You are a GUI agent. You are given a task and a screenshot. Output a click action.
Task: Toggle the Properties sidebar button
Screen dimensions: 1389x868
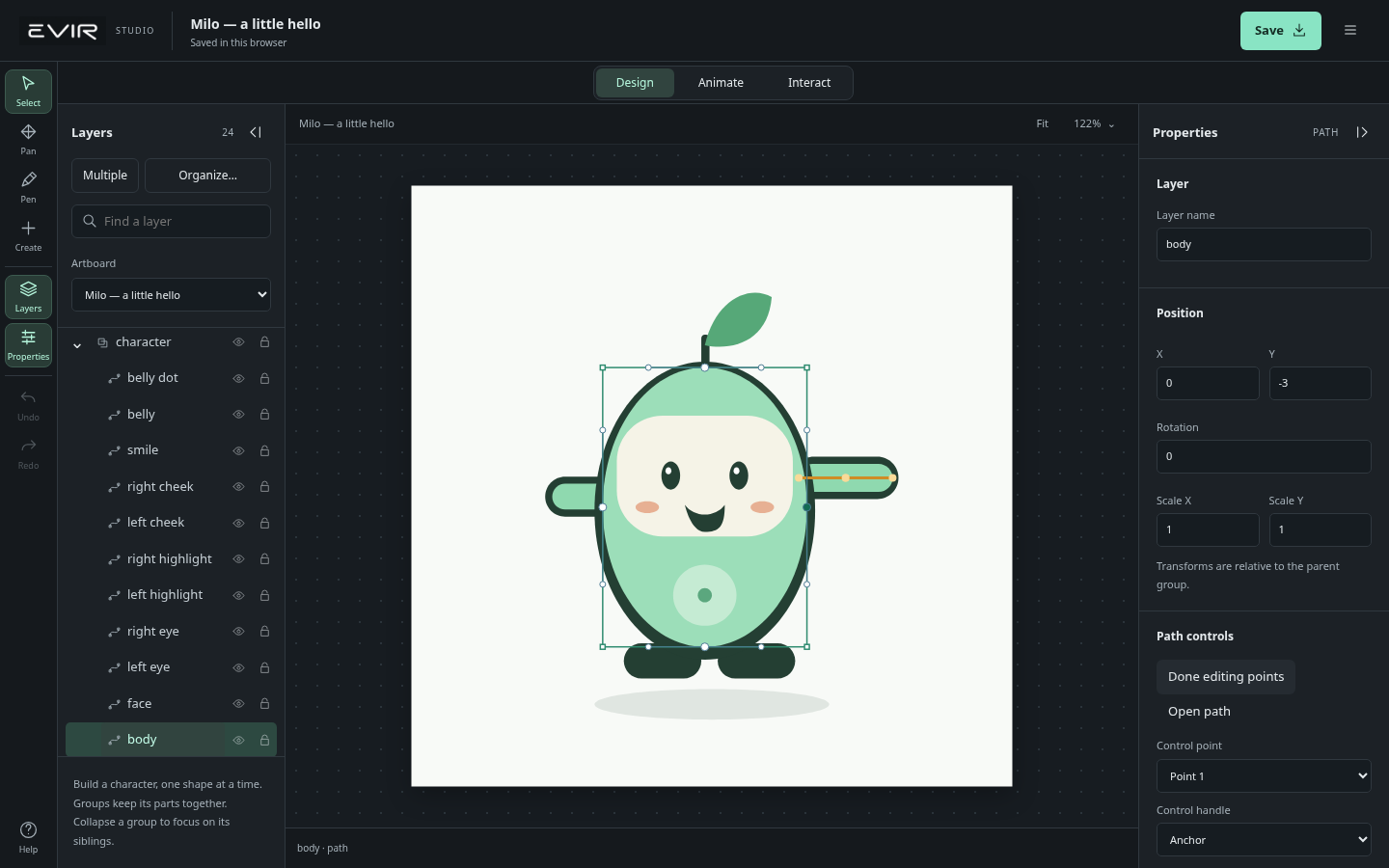[28, 344]
